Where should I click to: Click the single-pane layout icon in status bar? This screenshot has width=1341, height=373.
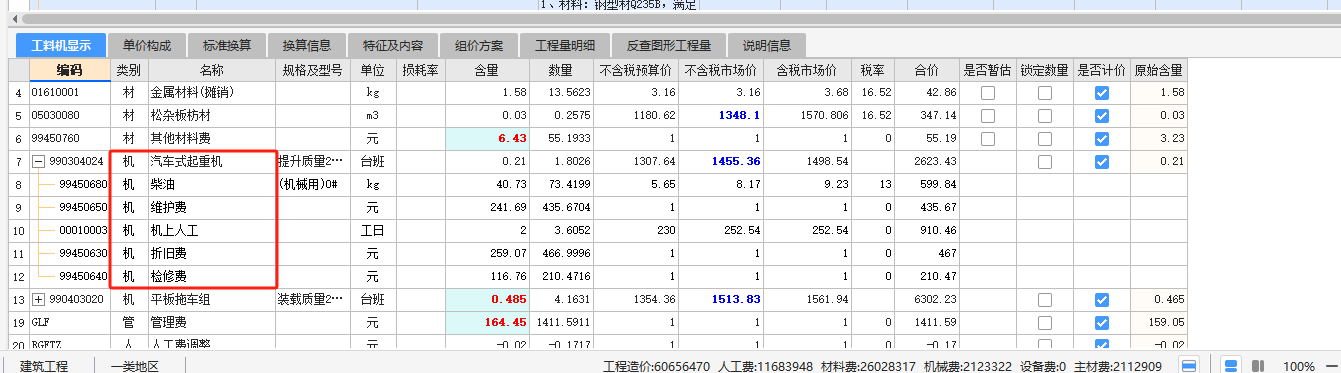pos(1189,366)
